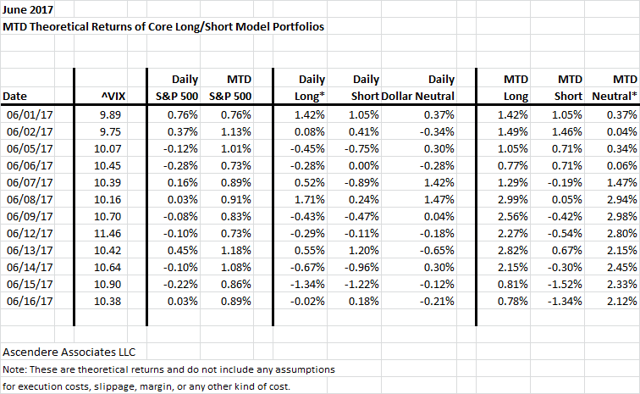Click the MTD Neutral* header cell
Image resolution: width=640 pixels, height=394 pixels.
[x=615, y=88]
